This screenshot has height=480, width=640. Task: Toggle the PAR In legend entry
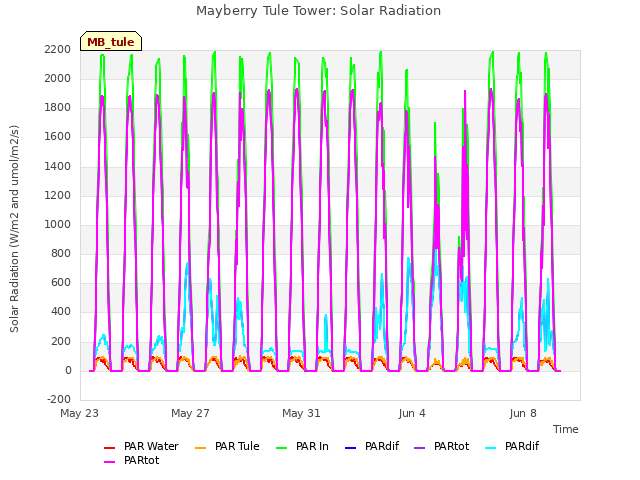tap(302, 447)
